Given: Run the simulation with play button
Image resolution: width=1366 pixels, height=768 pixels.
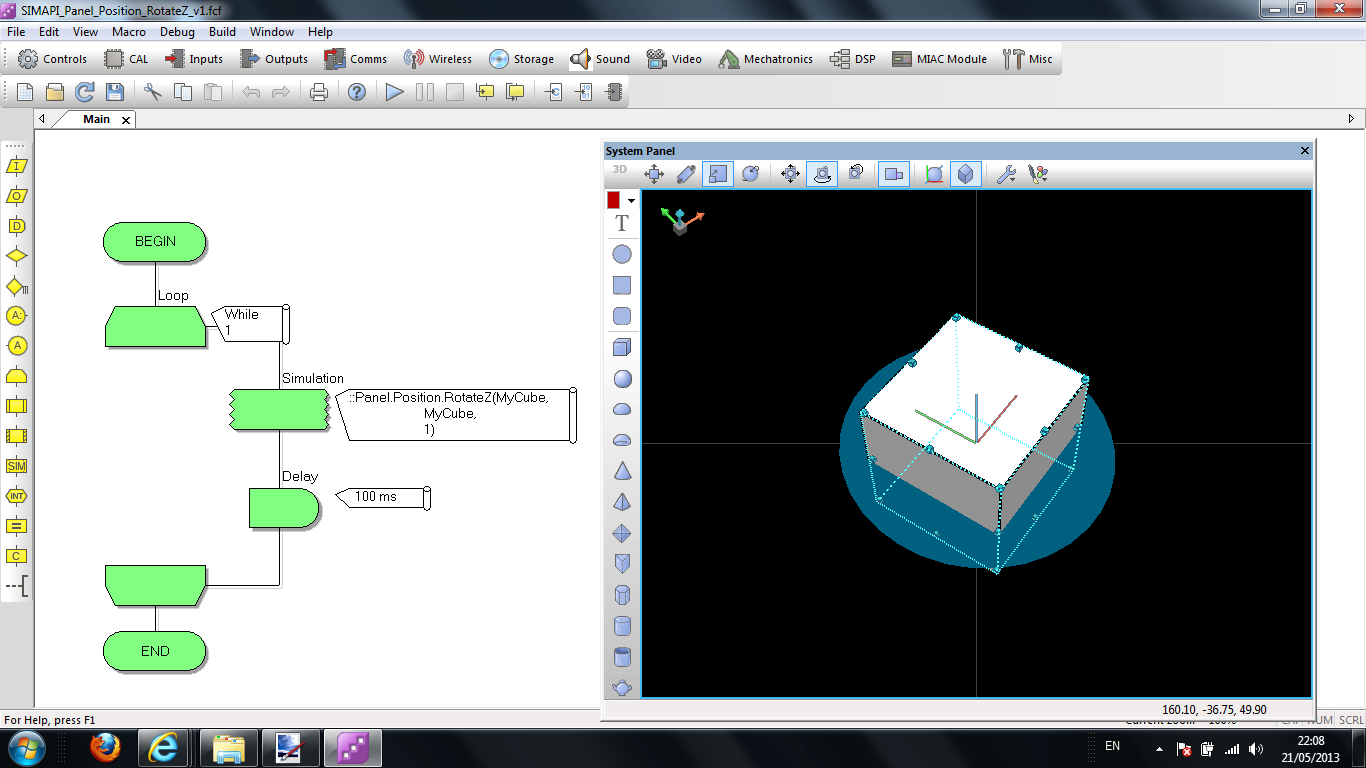Looking at the screenshot, I should (x=395, y=92).
